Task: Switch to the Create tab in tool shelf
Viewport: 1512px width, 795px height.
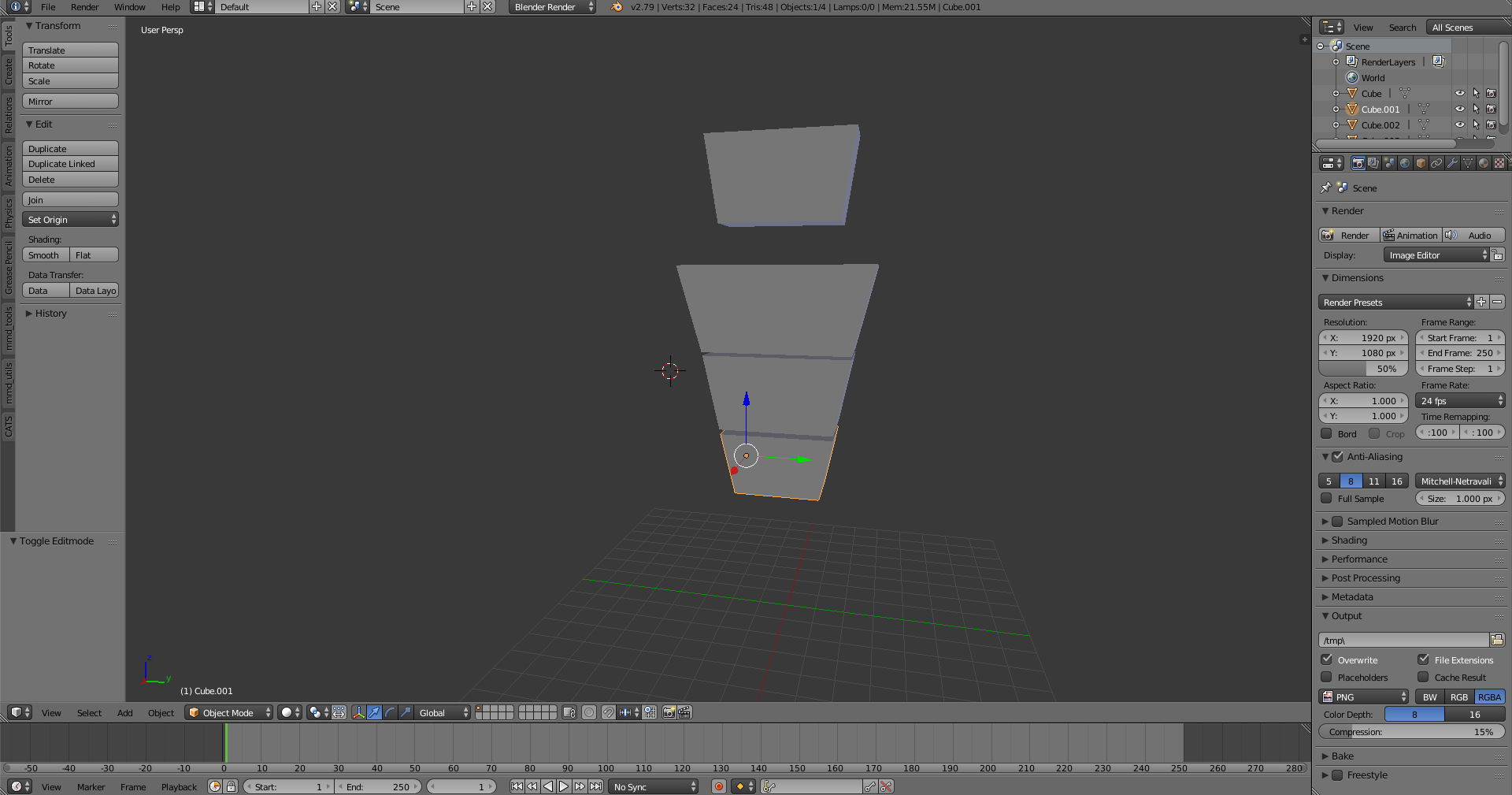Action: 8,72
